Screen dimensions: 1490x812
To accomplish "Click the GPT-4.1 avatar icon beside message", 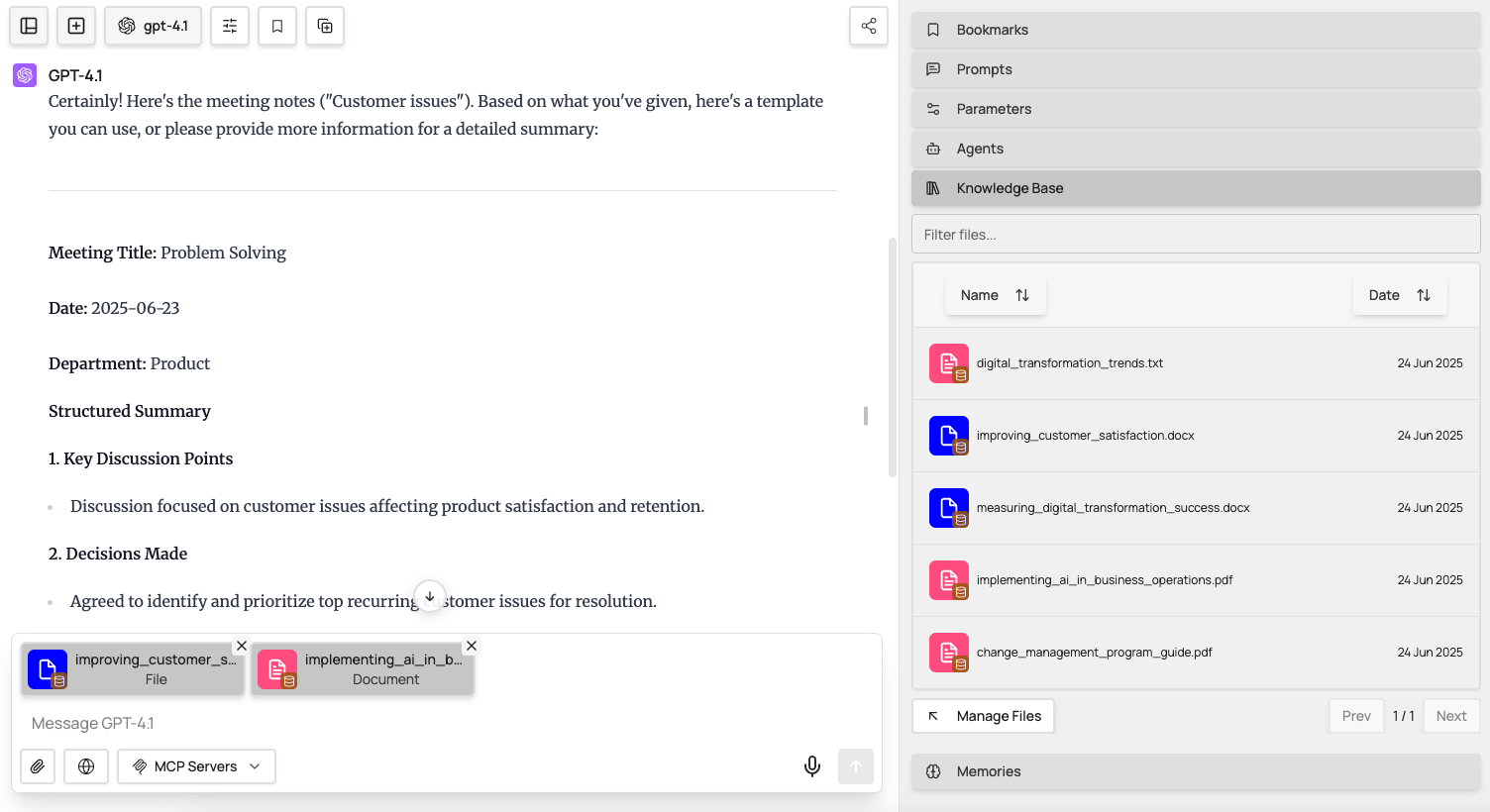I will [25, 75].
